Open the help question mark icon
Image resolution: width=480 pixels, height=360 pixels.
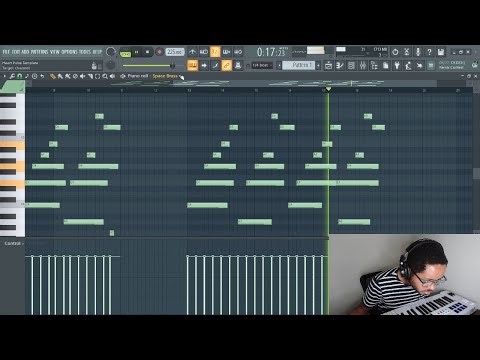tap(429, 52)
